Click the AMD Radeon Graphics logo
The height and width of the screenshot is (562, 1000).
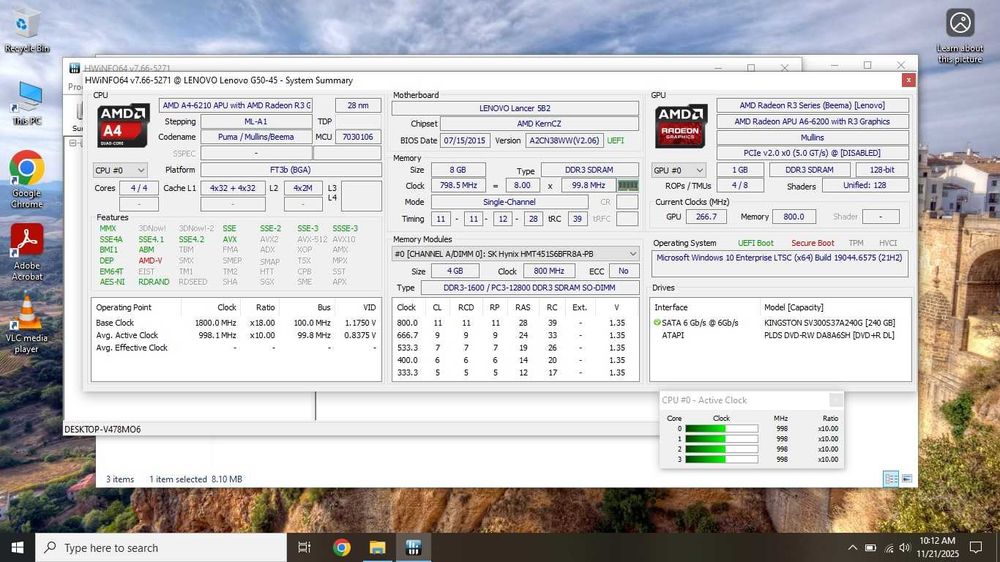[680, 126]
